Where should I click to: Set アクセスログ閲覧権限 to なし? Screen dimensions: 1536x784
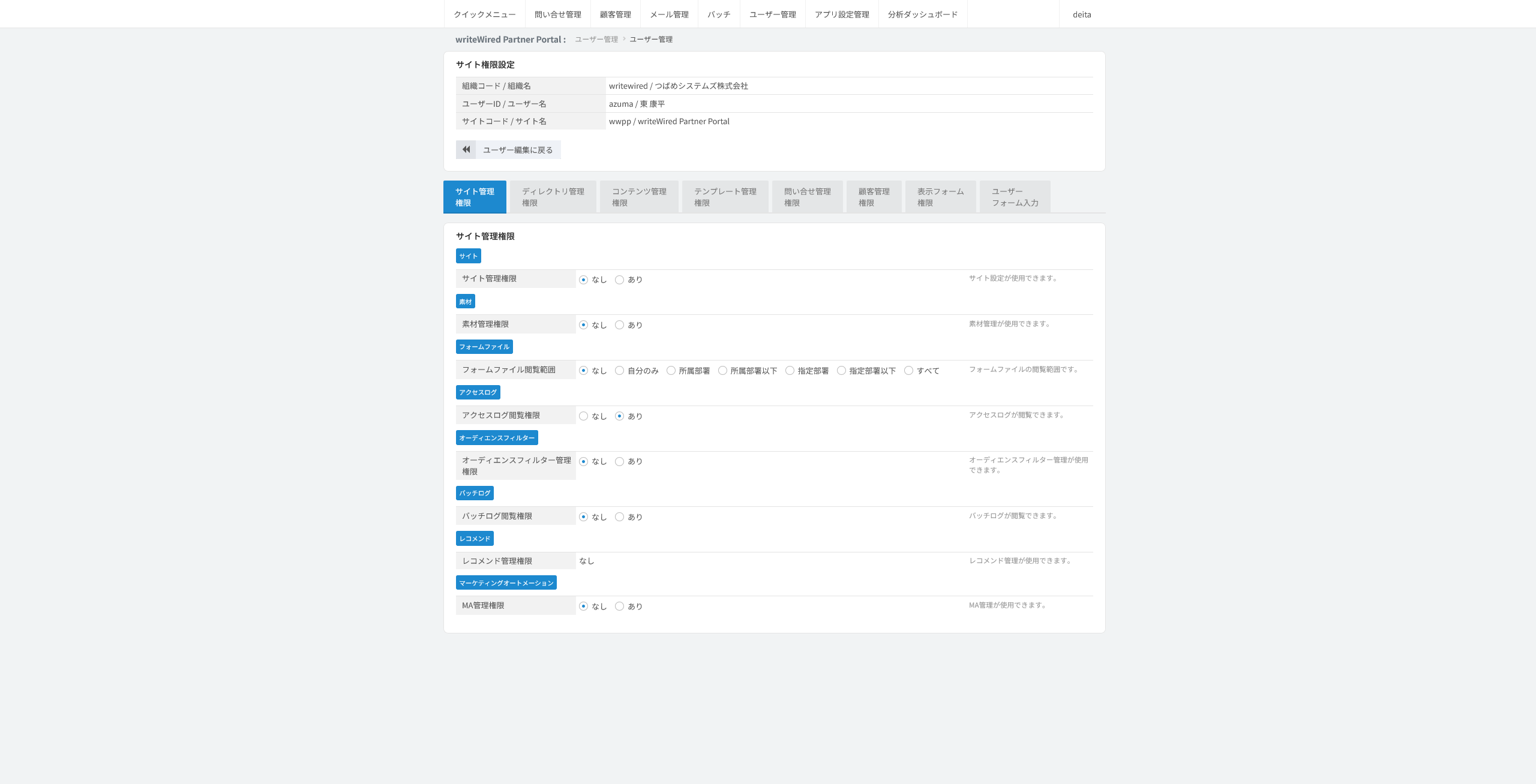click(x=583, y=416)
